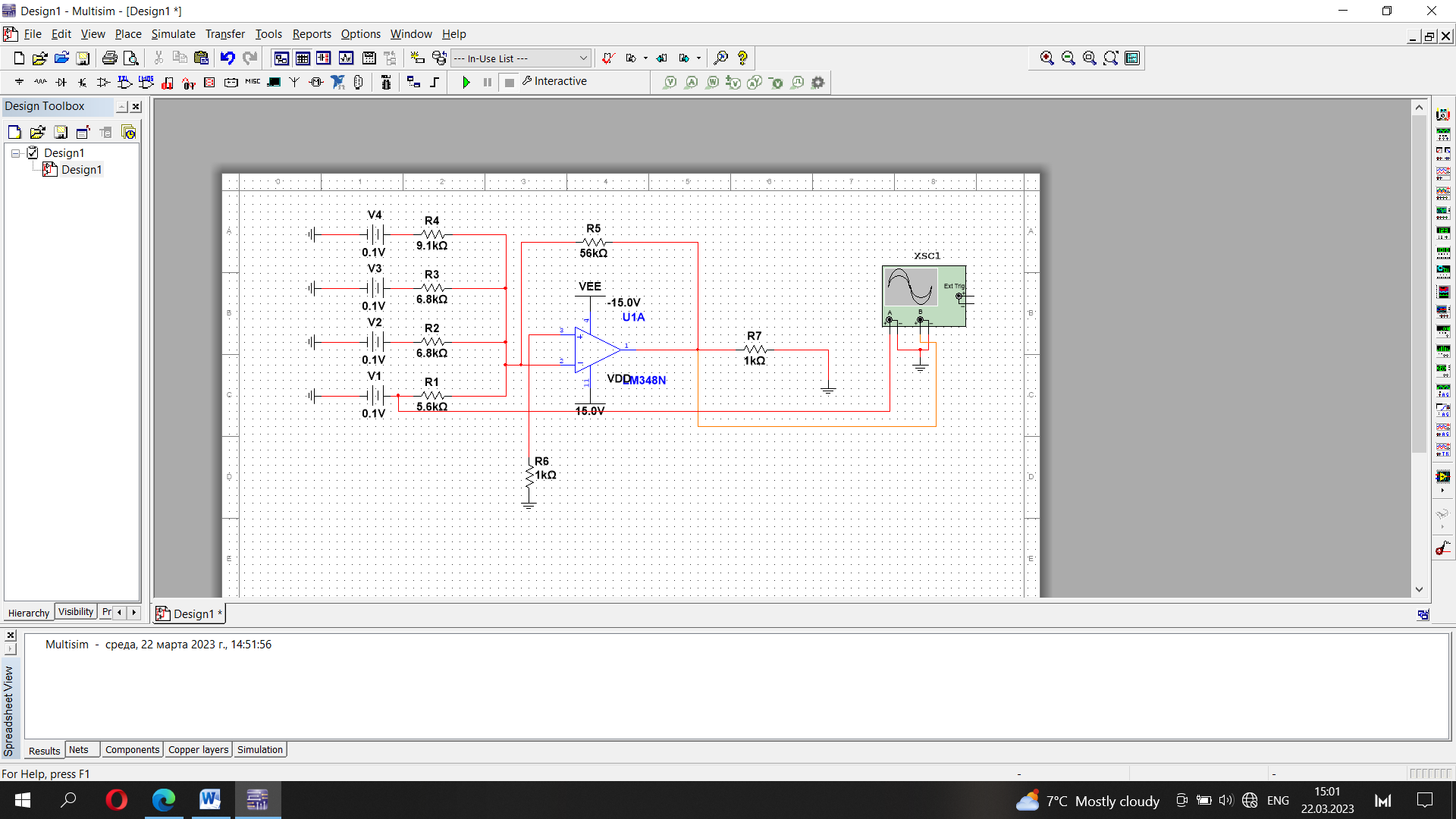This screenshot has width=1456, height=819.
Task: Open the Place menu
Action: click(x=128, y=34)
